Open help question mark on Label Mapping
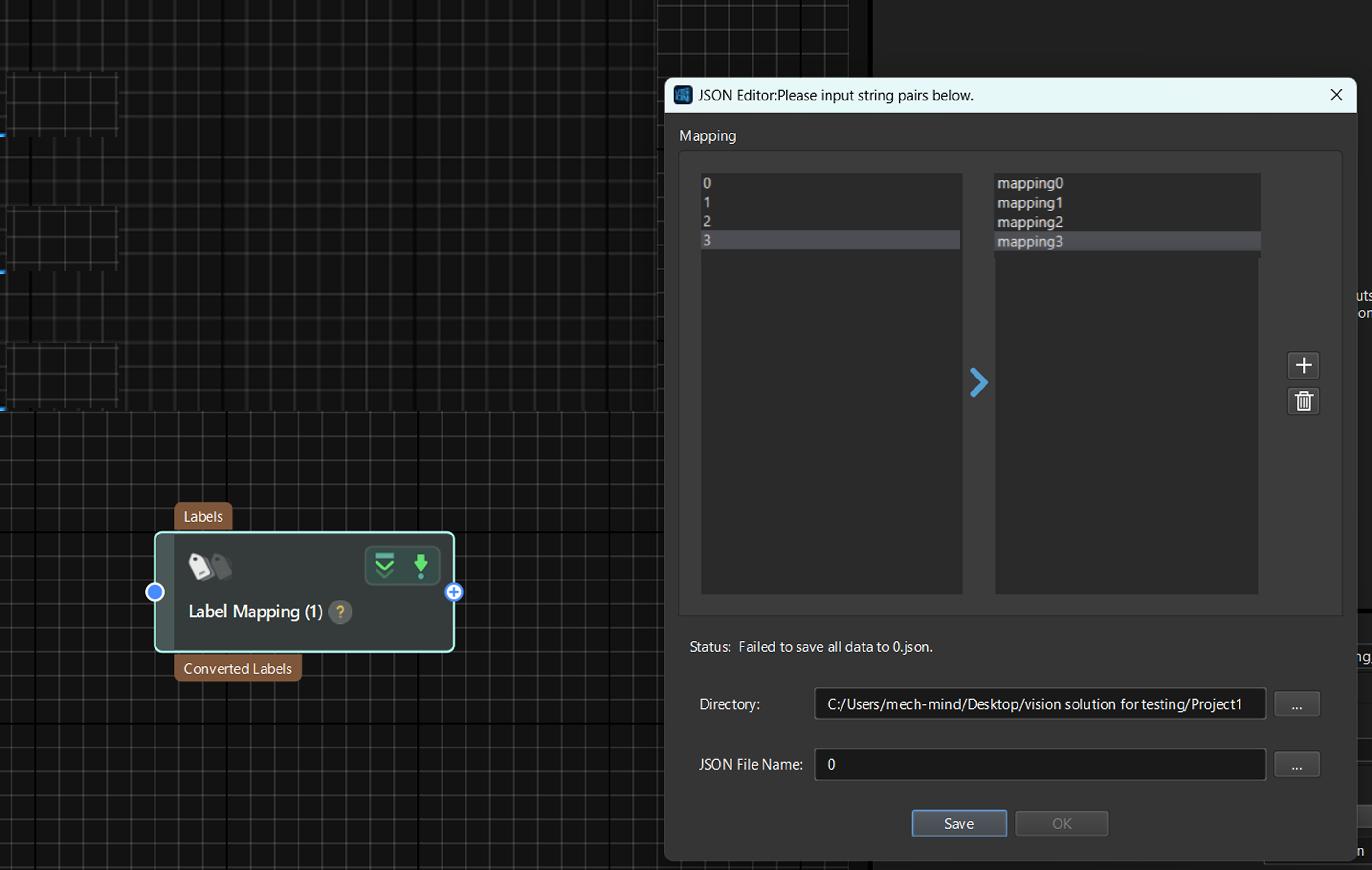 [x=340, y=612]
